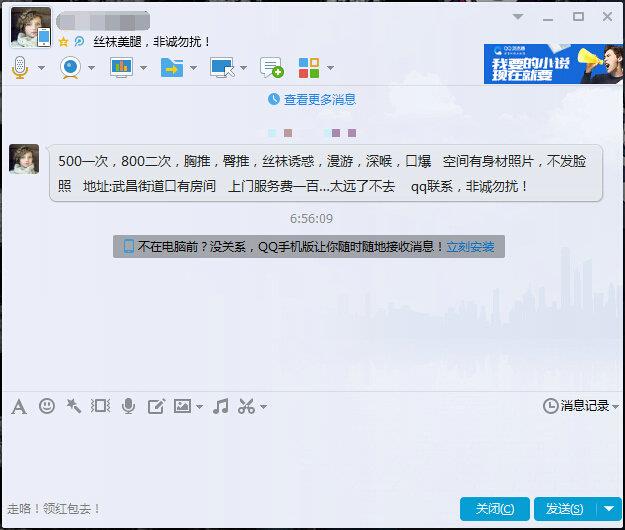Click the sender avatar beside the message
This screenshot has height=530, width=625.
coord(24,159)
